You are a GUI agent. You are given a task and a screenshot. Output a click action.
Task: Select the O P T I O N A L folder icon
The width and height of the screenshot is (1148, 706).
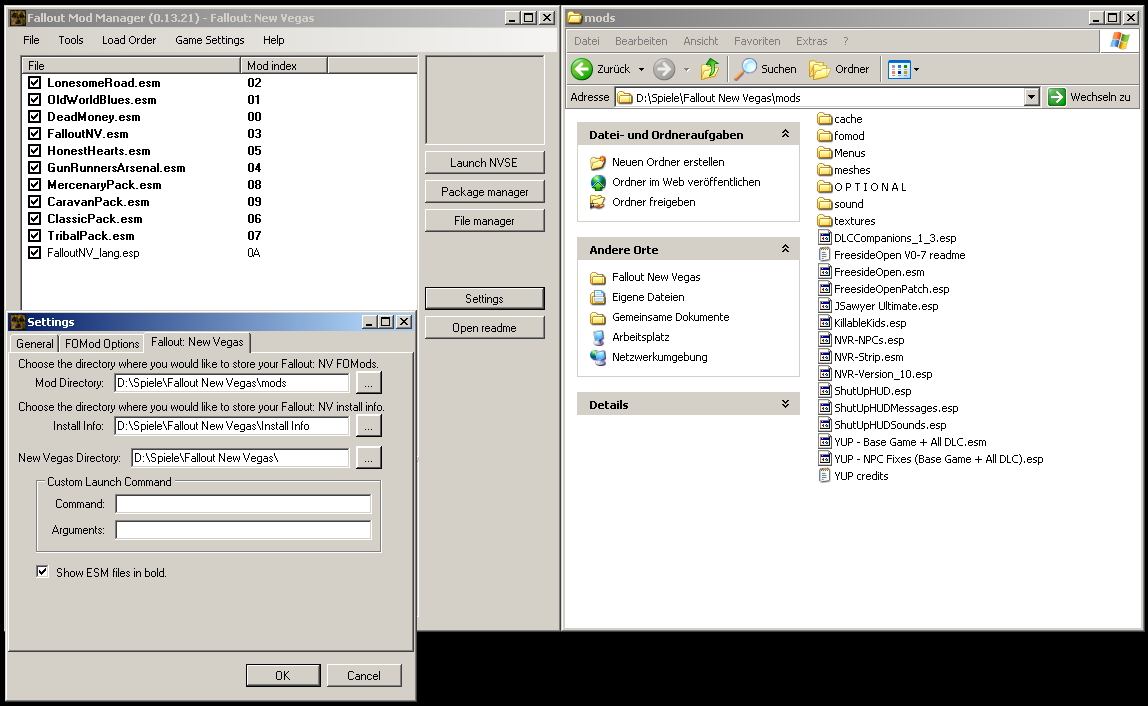[x=825, y=186]
